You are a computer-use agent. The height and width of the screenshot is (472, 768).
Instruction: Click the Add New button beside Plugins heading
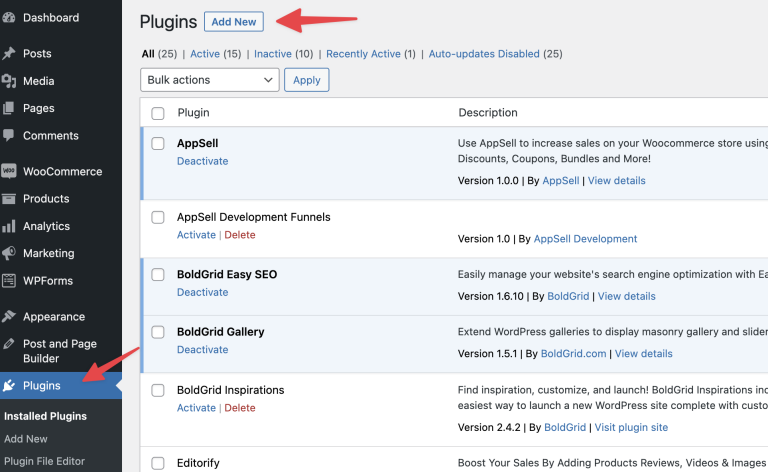tap(234, 22)
